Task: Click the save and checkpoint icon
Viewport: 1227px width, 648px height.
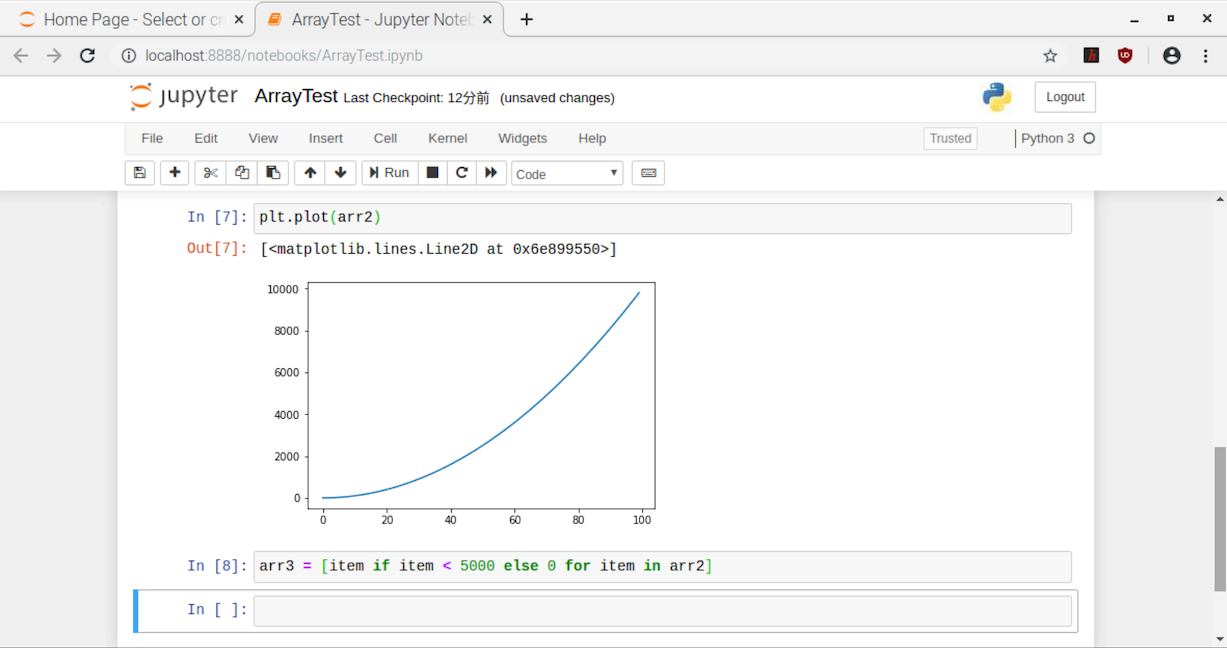Action: tap(140, 173)
